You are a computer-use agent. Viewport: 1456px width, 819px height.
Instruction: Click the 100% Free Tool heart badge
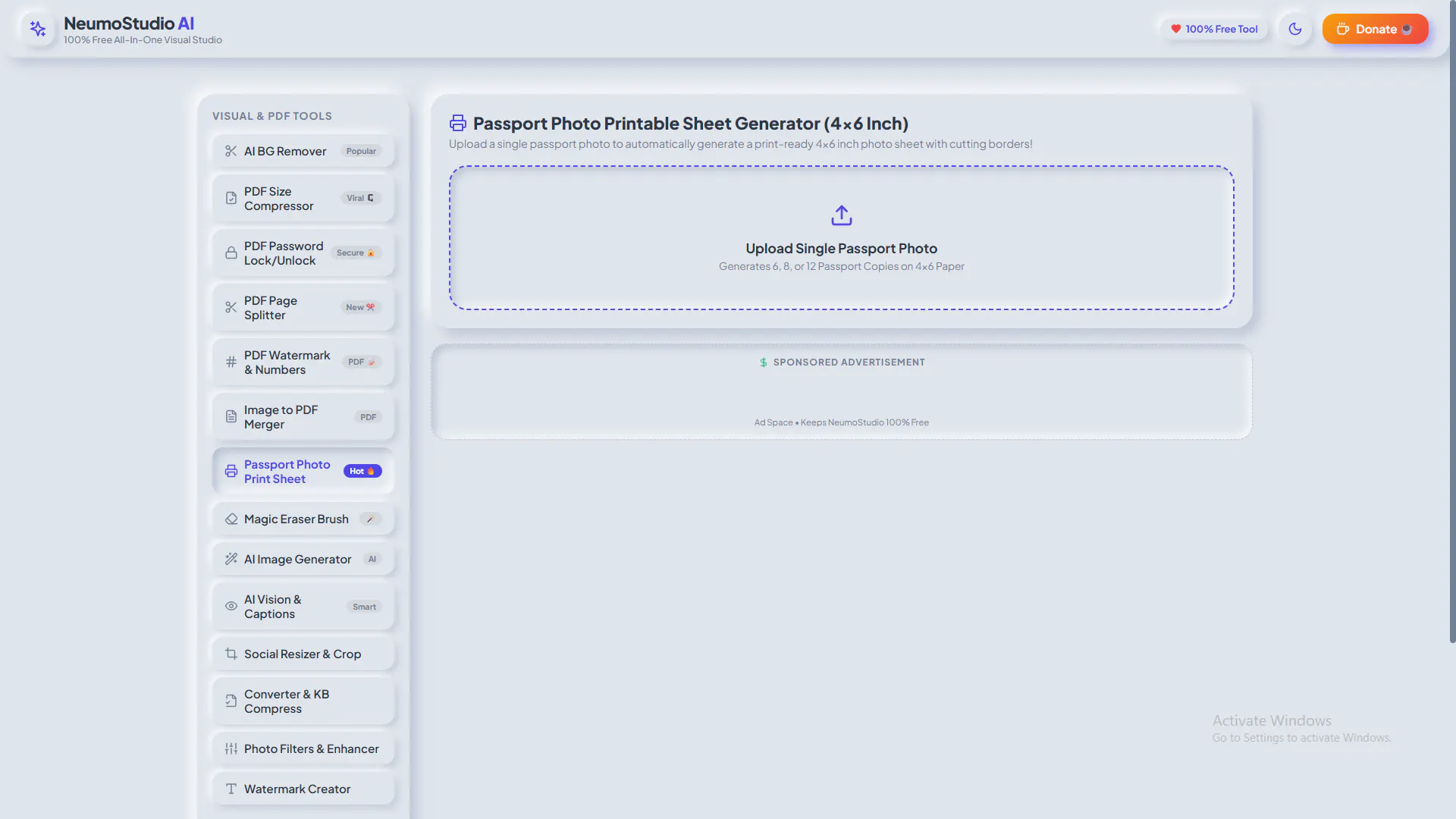[1214, 29]
